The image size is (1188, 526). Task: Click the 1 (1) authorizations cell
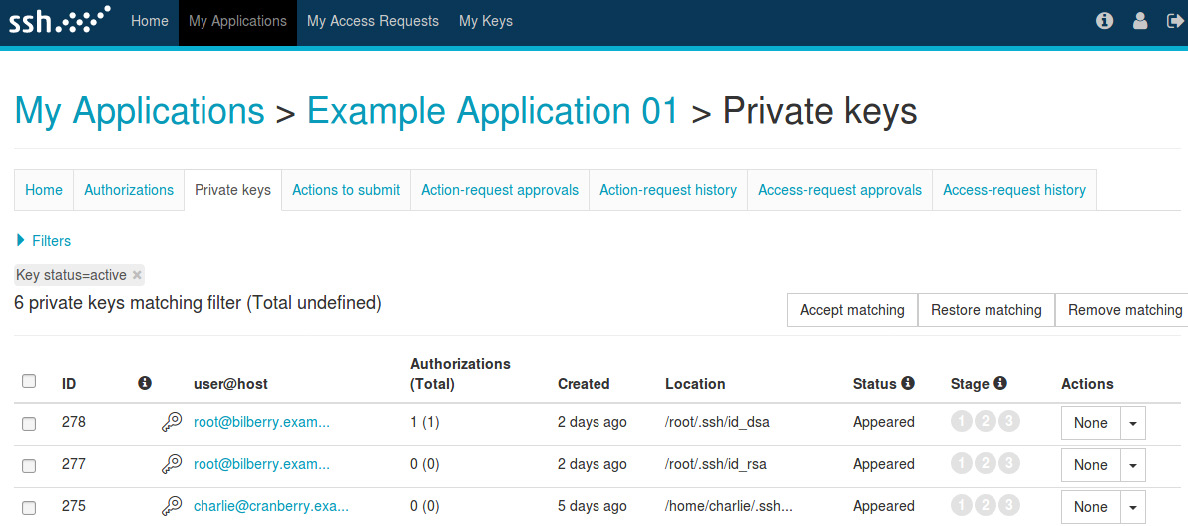pos(424,422)
